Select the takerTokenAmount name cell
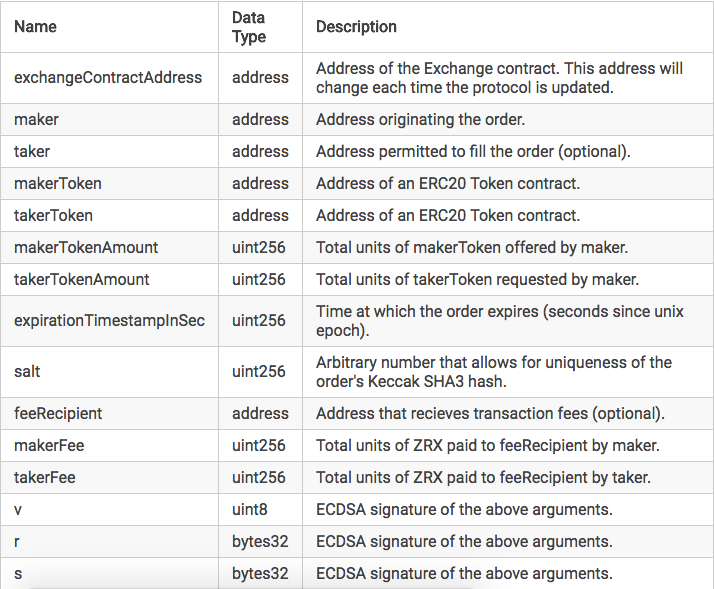Viewport: 714px width, 589px height. click(85, 280)
